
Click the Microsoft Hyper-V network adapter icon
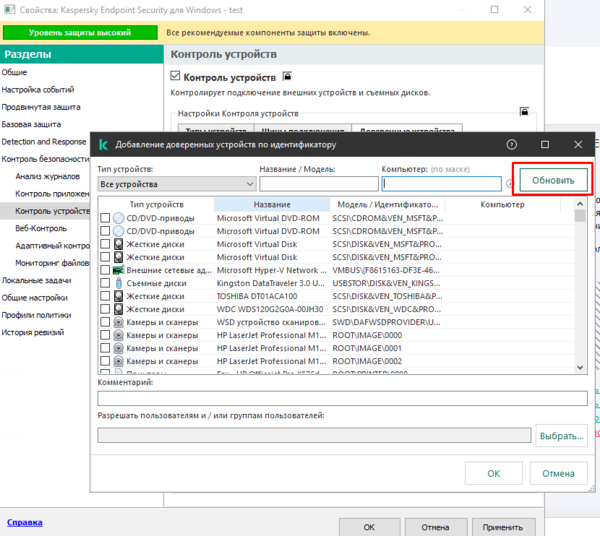118,270
